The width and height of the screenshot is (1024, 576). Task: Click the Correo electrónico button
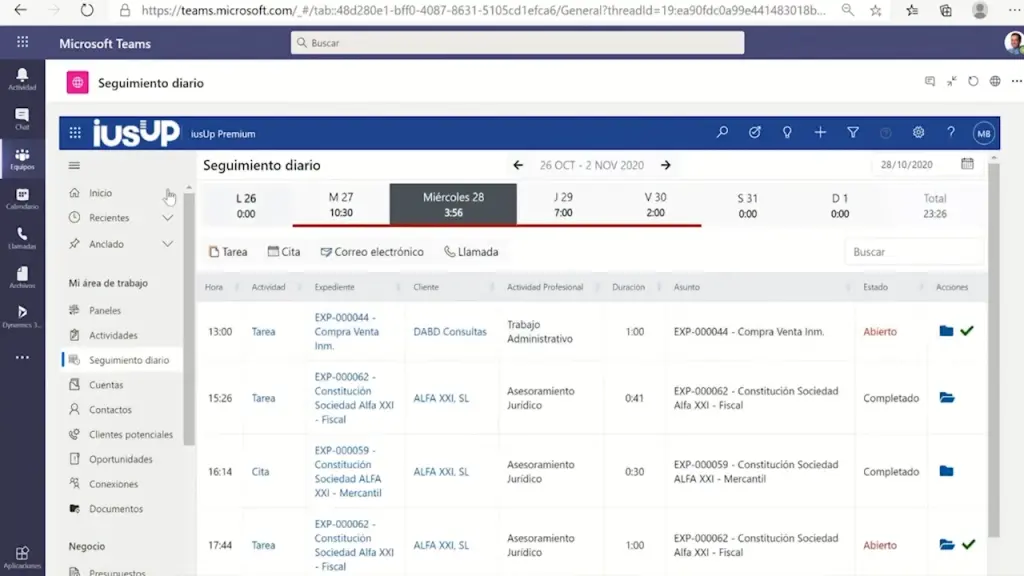tap(372, 252)
